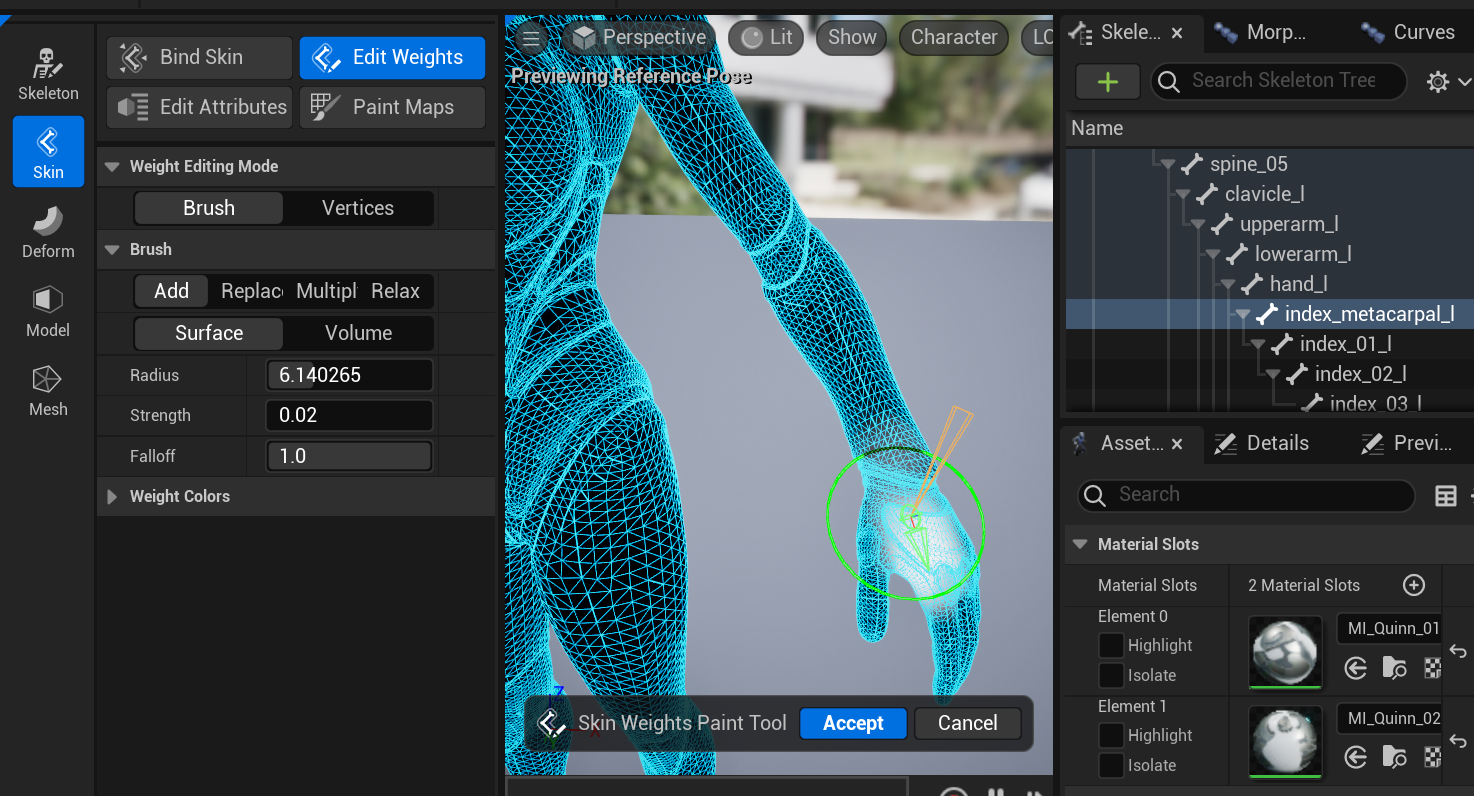Collapse the Brush section header

(112, 249)
